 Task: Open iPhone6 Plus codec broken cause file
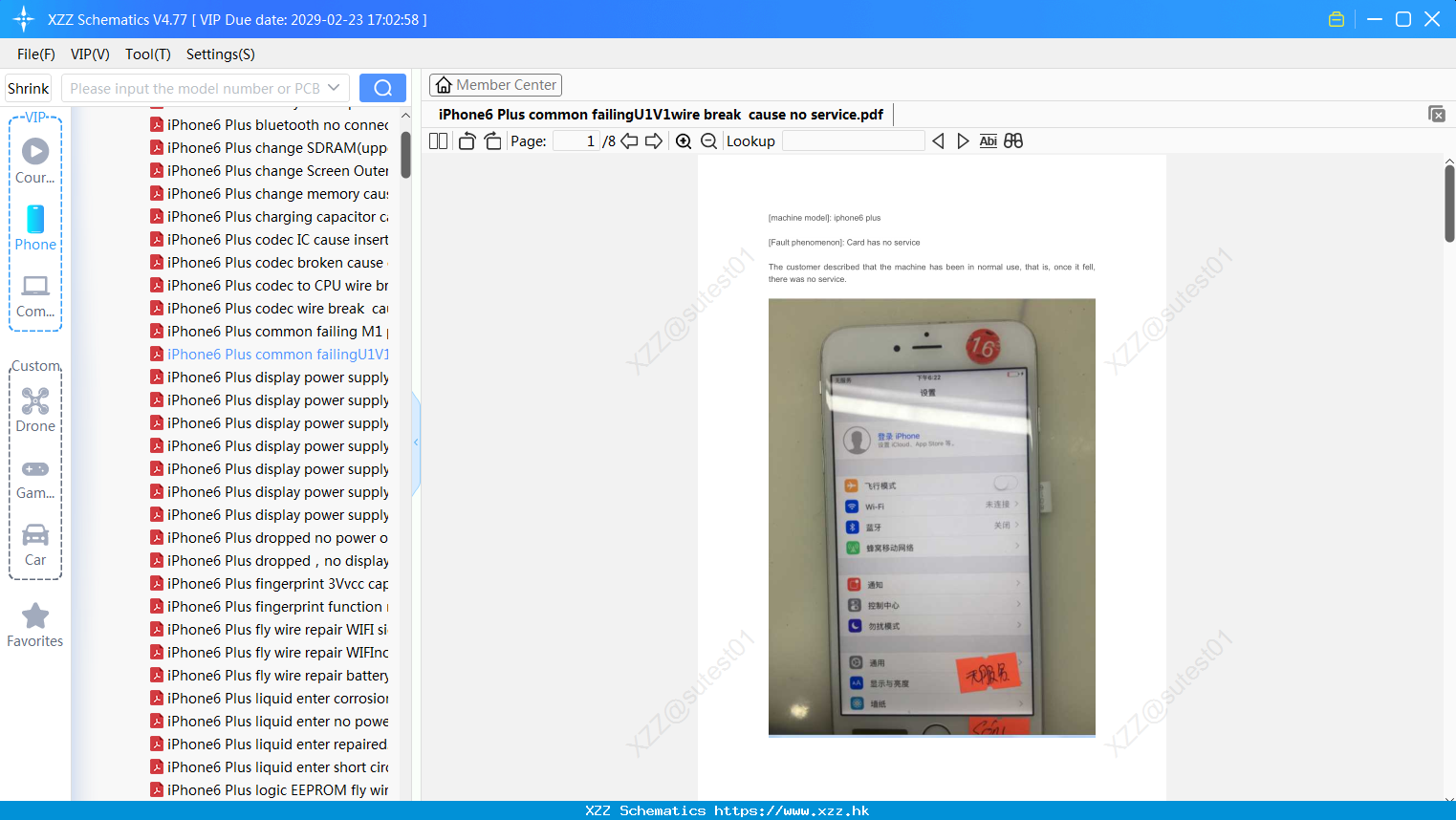270,263
